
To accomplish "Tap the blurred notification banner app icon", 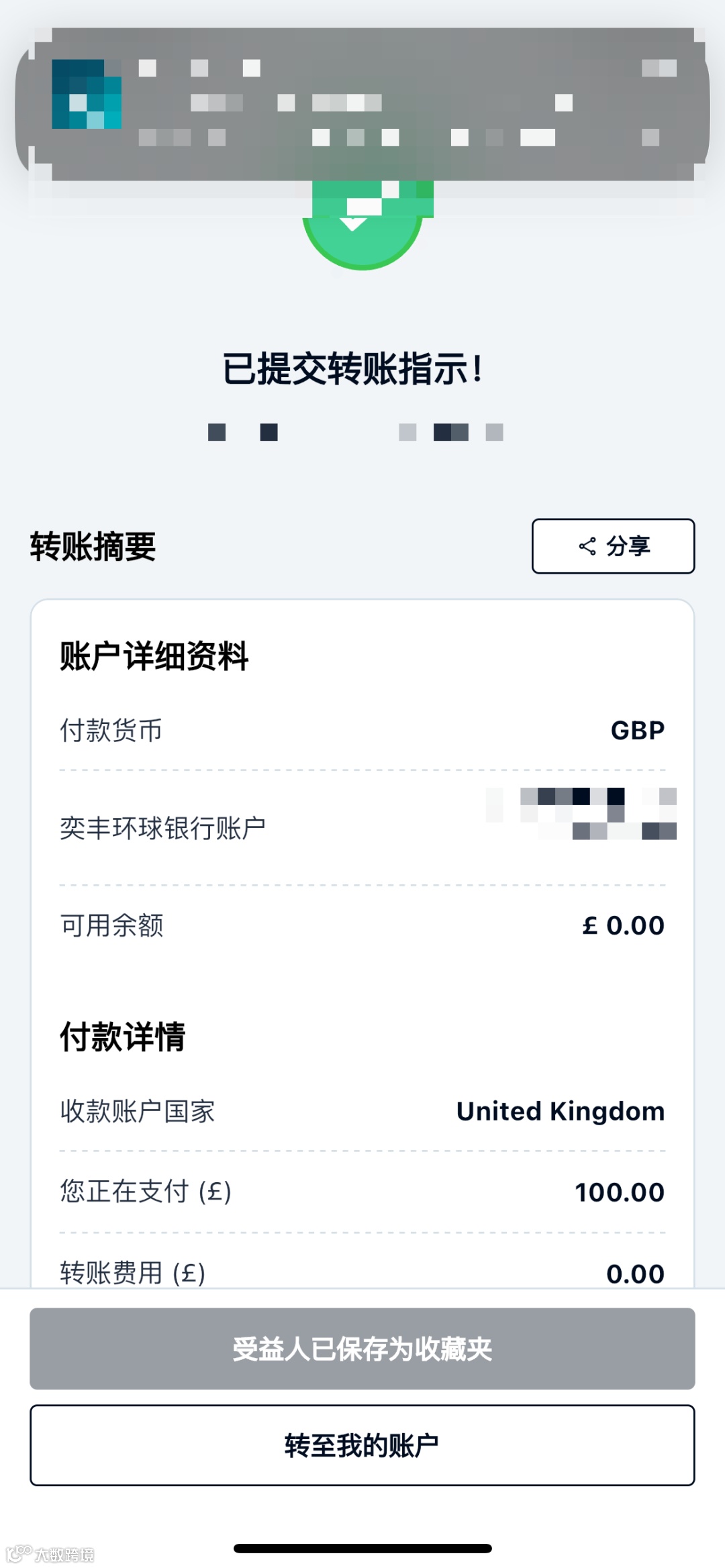I will (x=87, y=94).
